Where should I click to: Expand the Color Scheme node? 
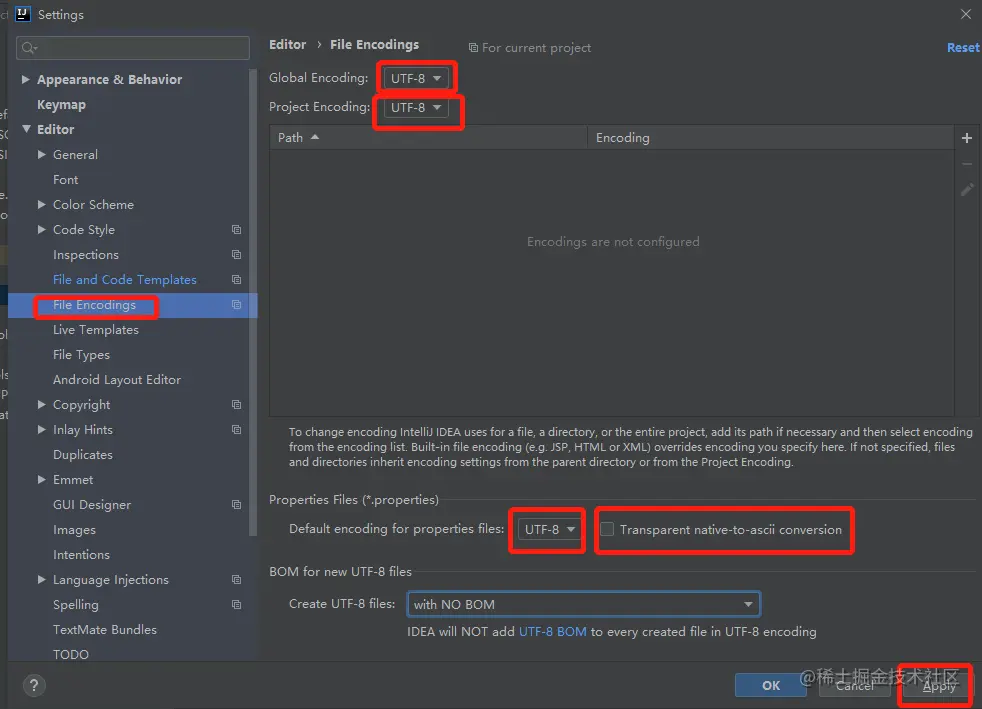point(41,204)
